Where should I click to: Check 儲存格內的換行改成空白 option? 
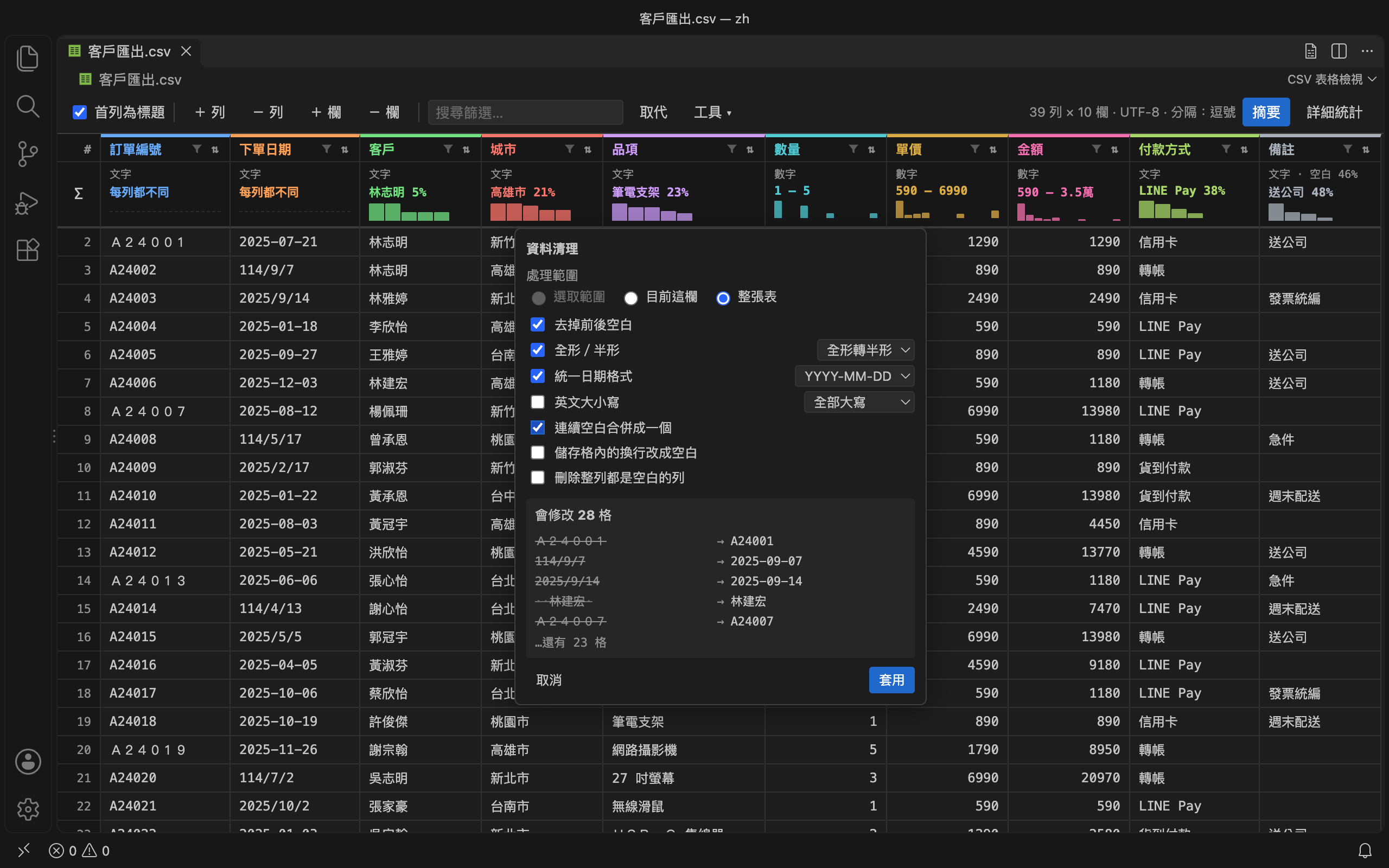pos(537,452)
